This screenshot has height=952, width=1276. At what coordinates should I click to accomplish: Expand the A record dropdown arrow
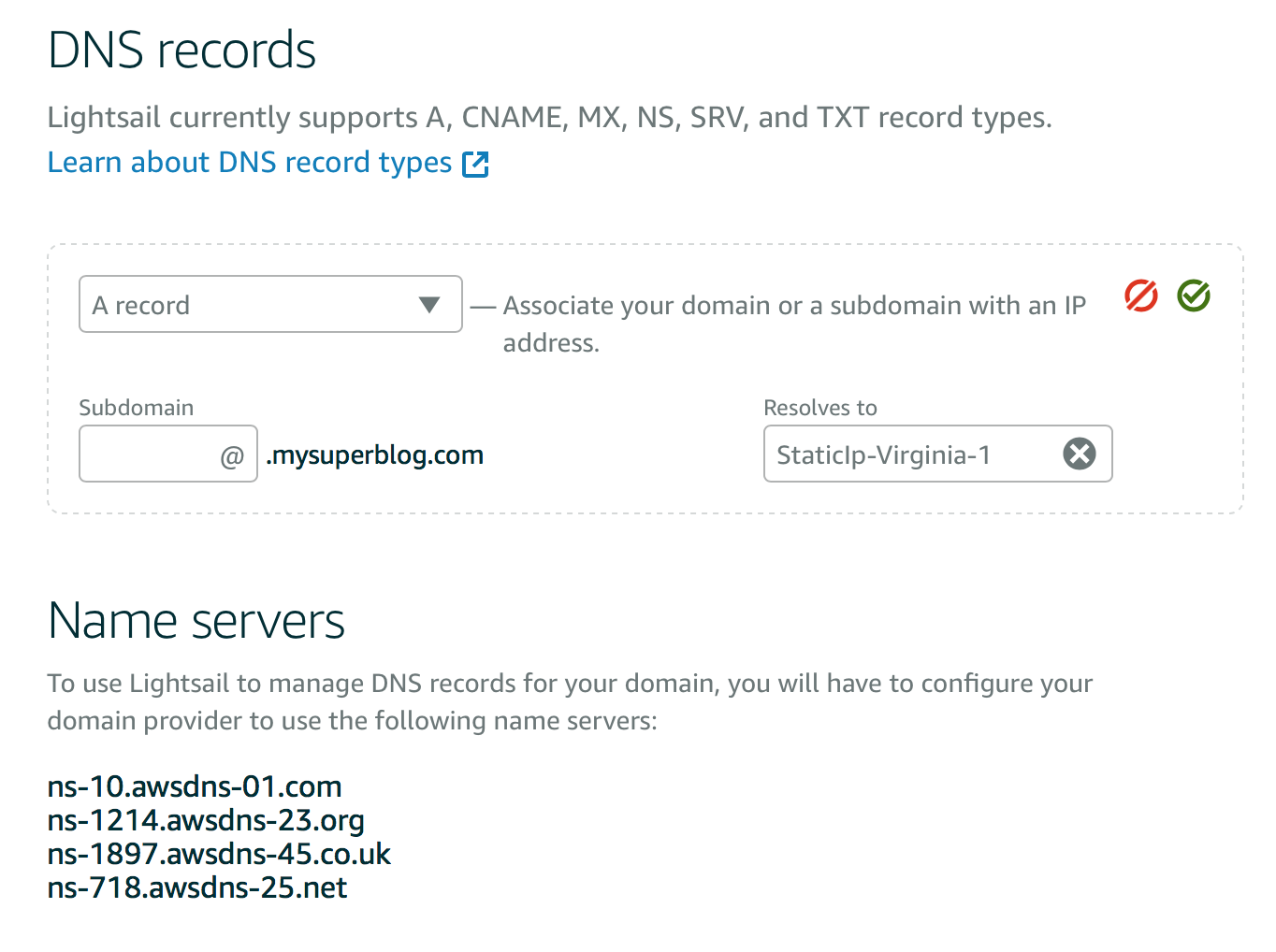(429, 305)
